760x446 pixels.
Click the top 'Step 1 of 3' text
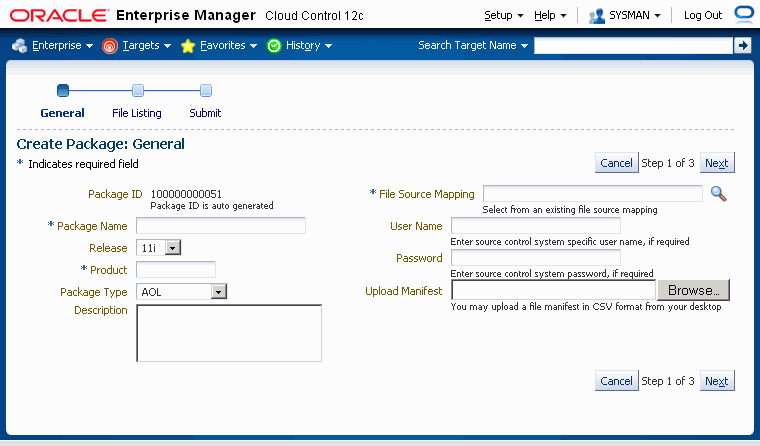(668, 163)
